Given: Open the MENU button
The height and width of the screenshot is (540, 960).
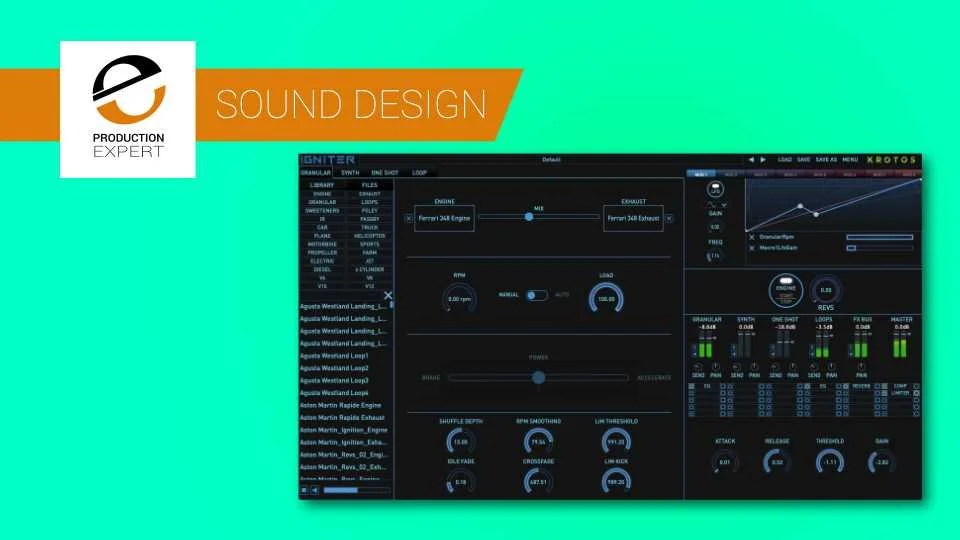Looking at the screenshot, I should tap(850, 159).
